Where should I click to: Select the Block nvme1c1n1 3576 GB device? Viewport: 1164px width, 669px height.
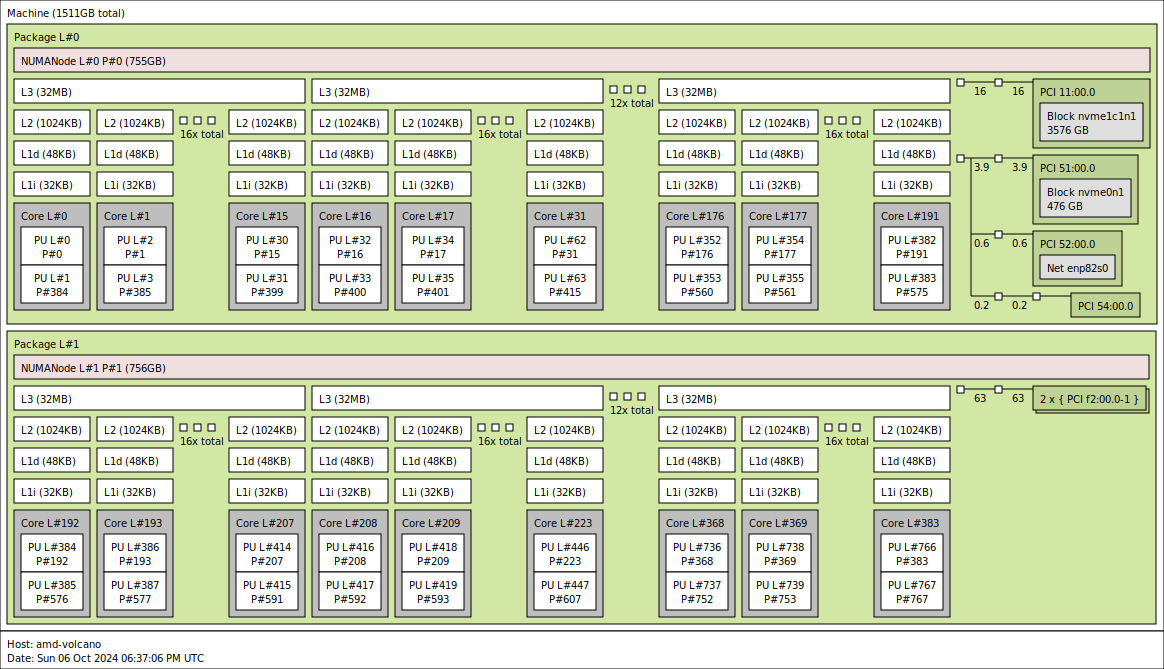point(1091,123)
